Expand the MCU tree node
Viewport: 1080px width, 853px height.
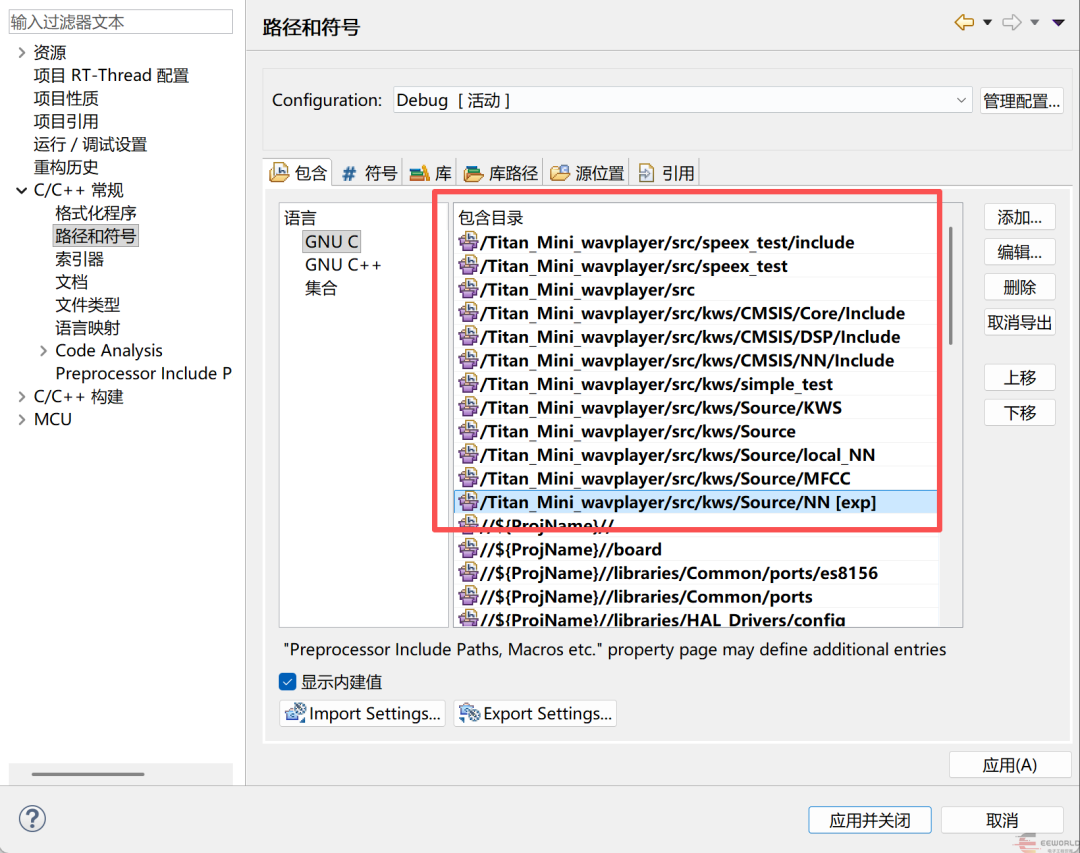click(21, 420)
